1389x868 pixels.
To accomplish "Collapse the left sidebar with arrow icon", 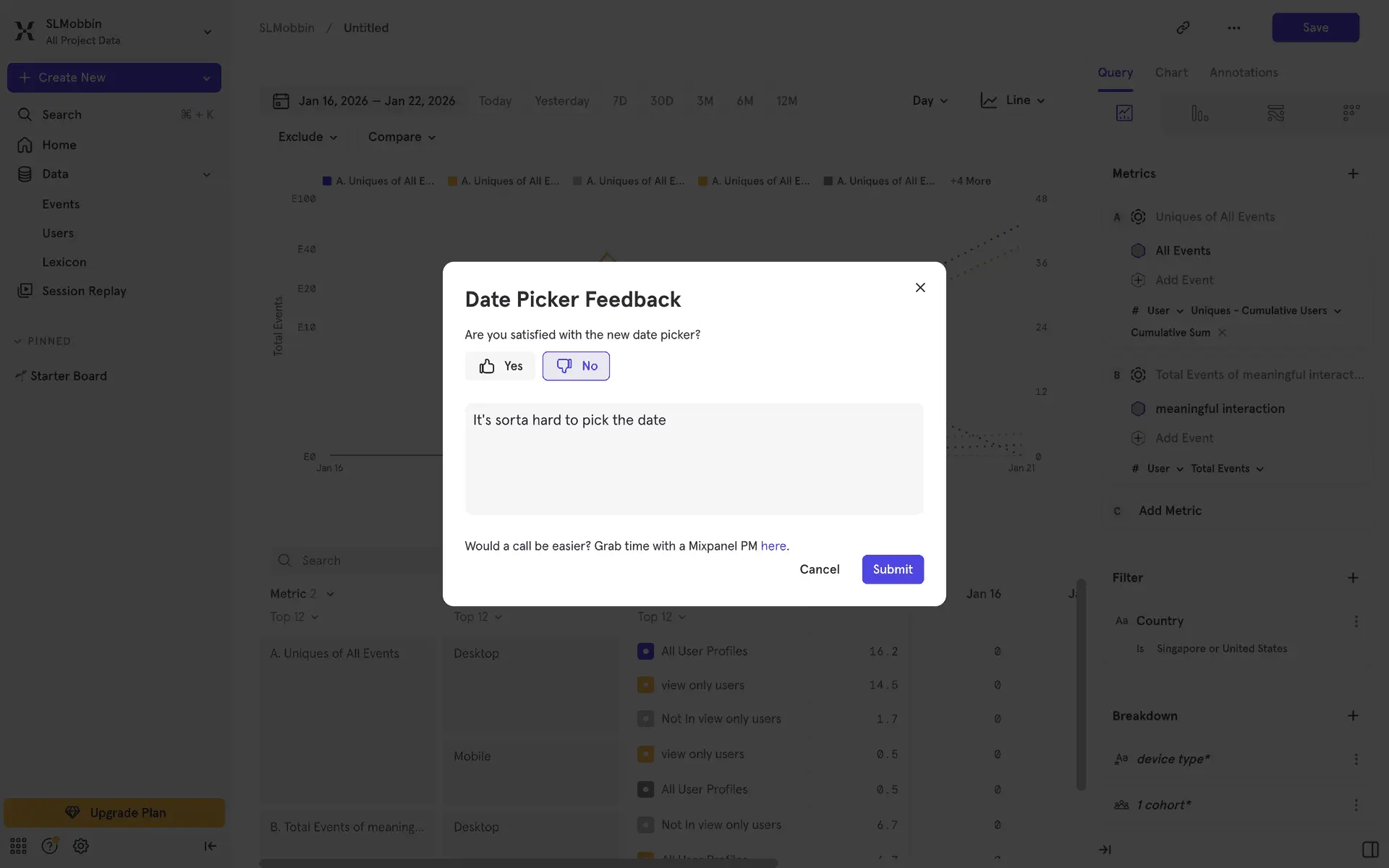I will (x=210, y=846).
